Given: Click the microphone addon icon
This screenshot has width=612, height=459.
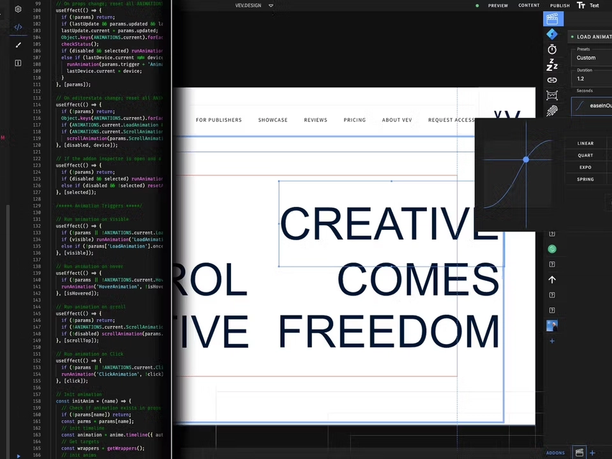Looking at the screenshot, I should click(552, 111).
